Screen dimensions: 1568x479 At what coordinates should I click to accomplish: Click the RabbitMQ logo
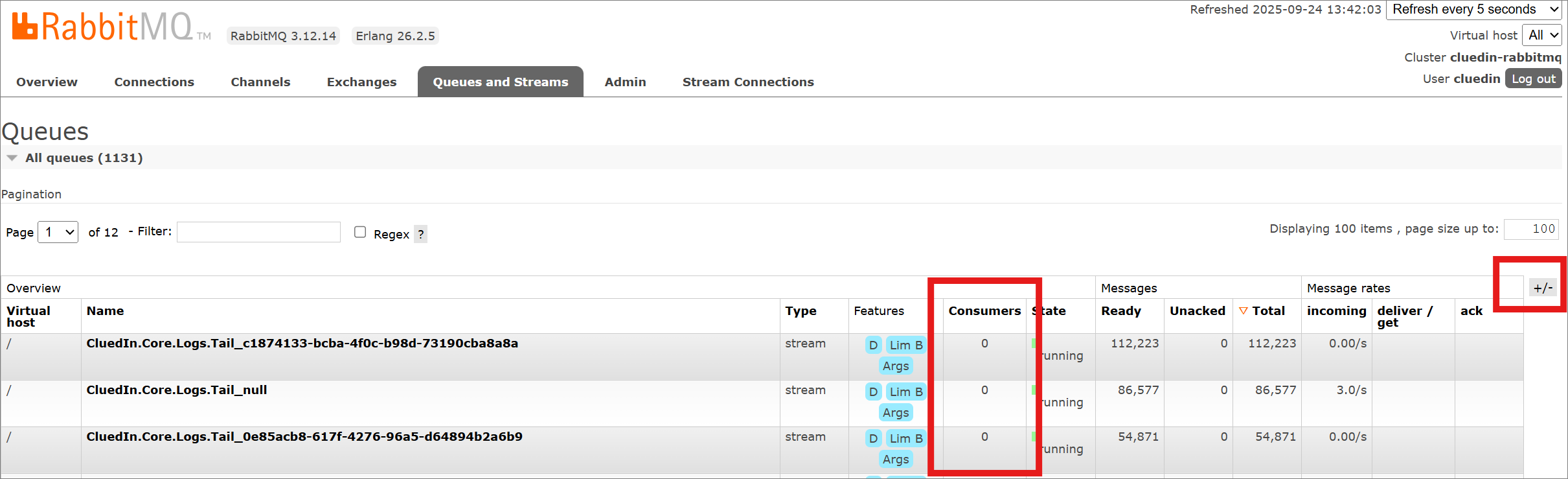pos(102,27)
